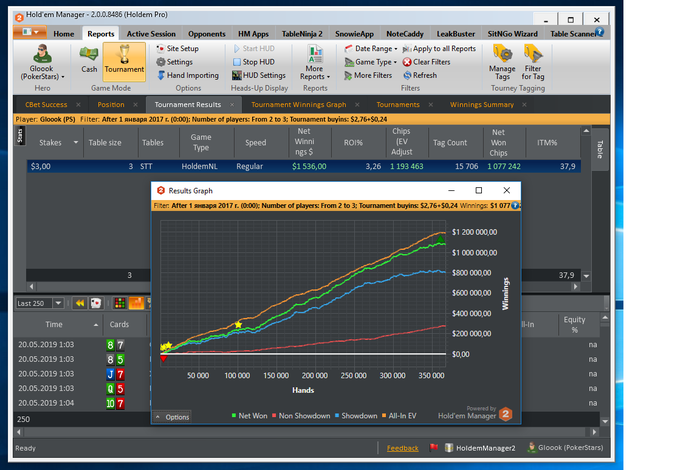
Task: Open NoteCaddy ribbon tab
Action: (404, 33)
